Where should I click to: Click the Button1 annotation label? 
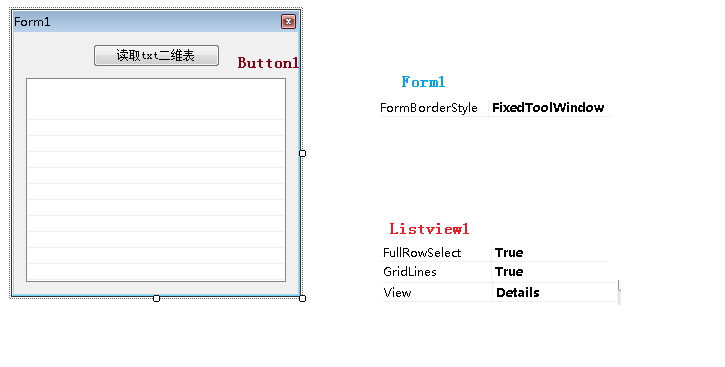click(x=268, y=63)
